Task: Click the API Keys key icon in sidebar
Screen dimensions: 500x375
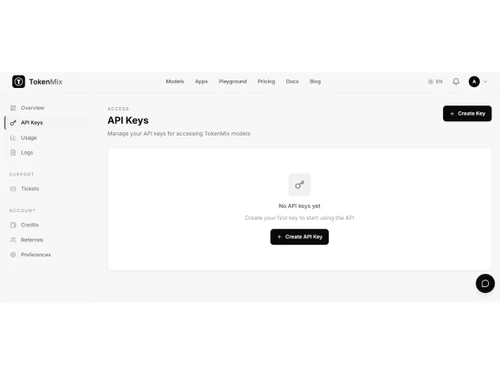Action: [x=13, y=123]
